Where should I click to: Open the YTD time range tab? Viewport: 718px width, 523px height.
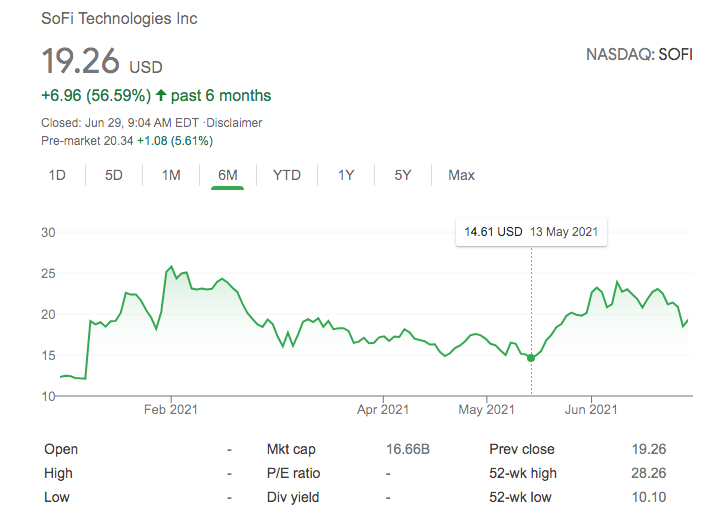[x=287, y=175]
